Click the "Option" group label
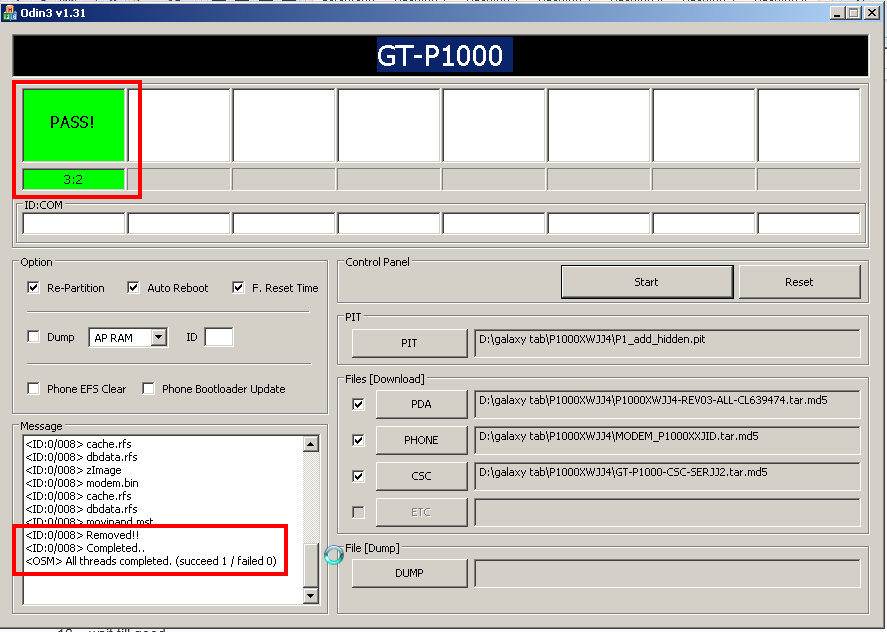 36,262
